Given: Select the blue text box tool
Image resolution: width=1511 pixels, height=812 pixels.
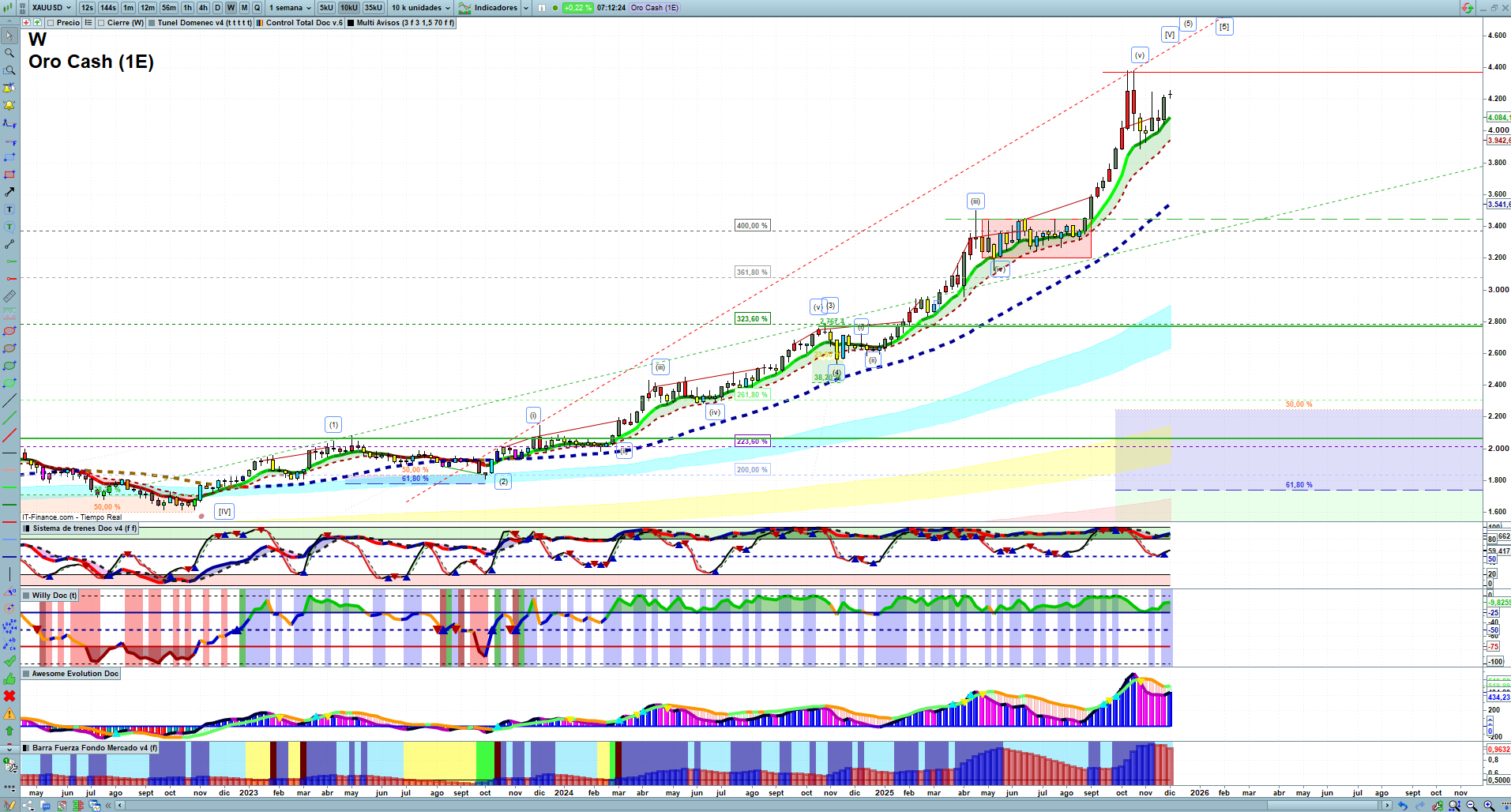Looking at the screenshot, I should [x=9, y=209].
